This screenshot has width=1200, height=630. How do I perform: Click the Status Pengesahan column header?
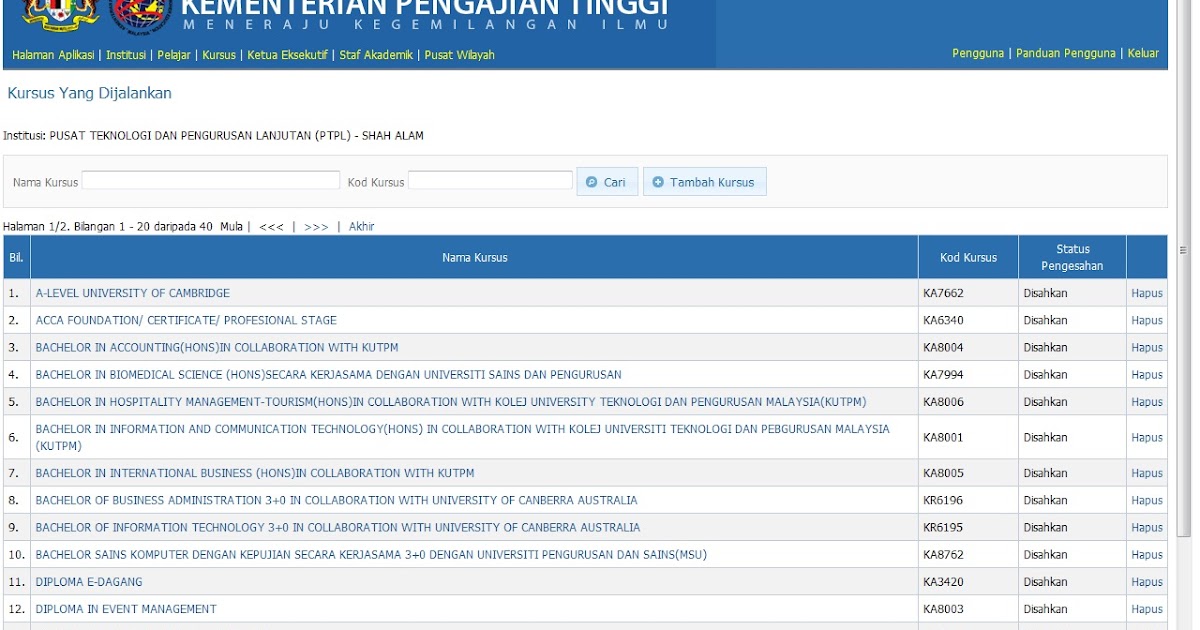tap(1072, 258)
